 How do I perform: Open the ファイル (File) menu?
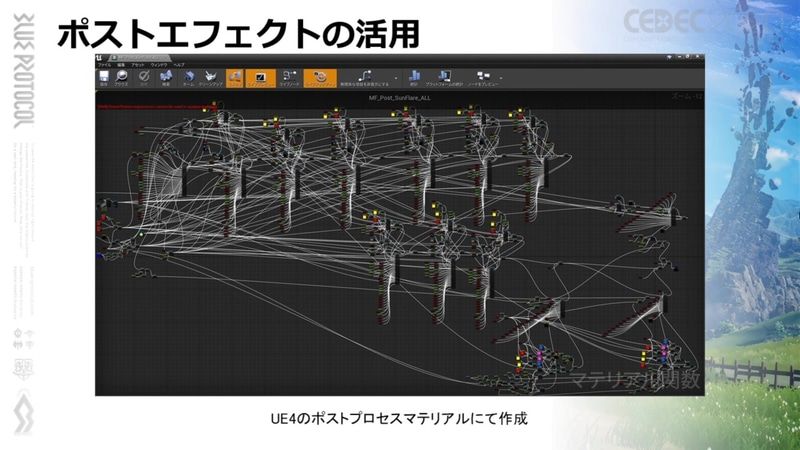pyautogui.click(x=103, y=65)
